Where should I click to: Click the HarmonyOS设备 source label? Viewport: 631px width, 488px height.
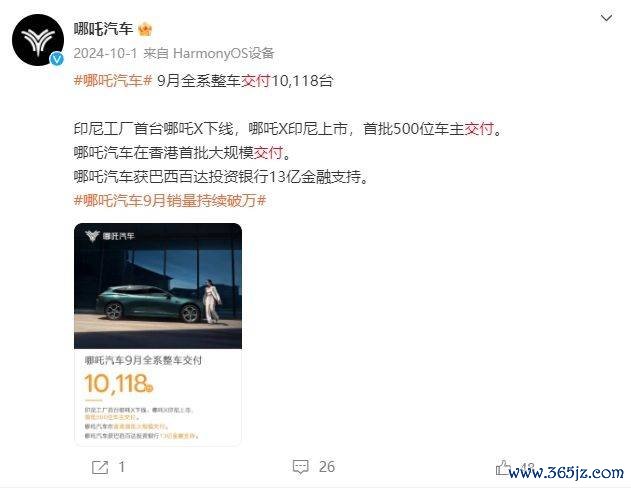(x=224, y=54)
